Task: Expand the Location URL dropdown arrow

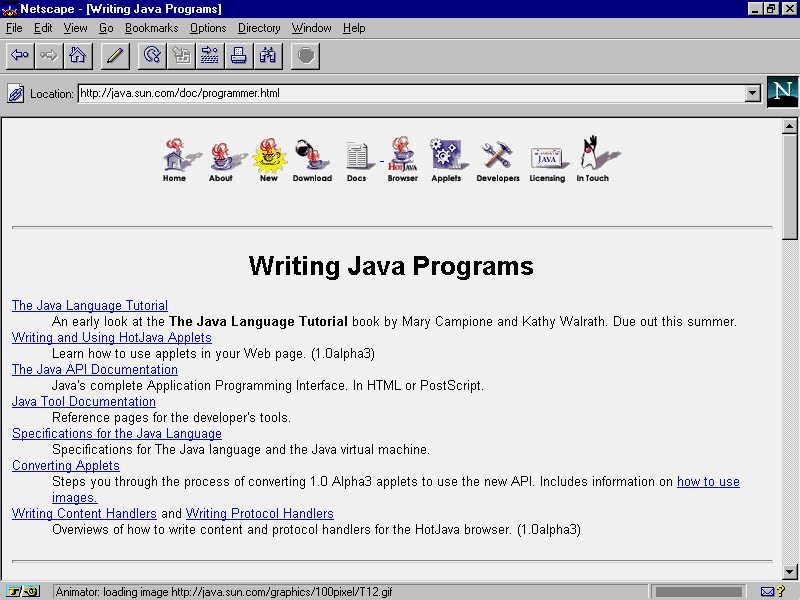Action: coord(753,94)
